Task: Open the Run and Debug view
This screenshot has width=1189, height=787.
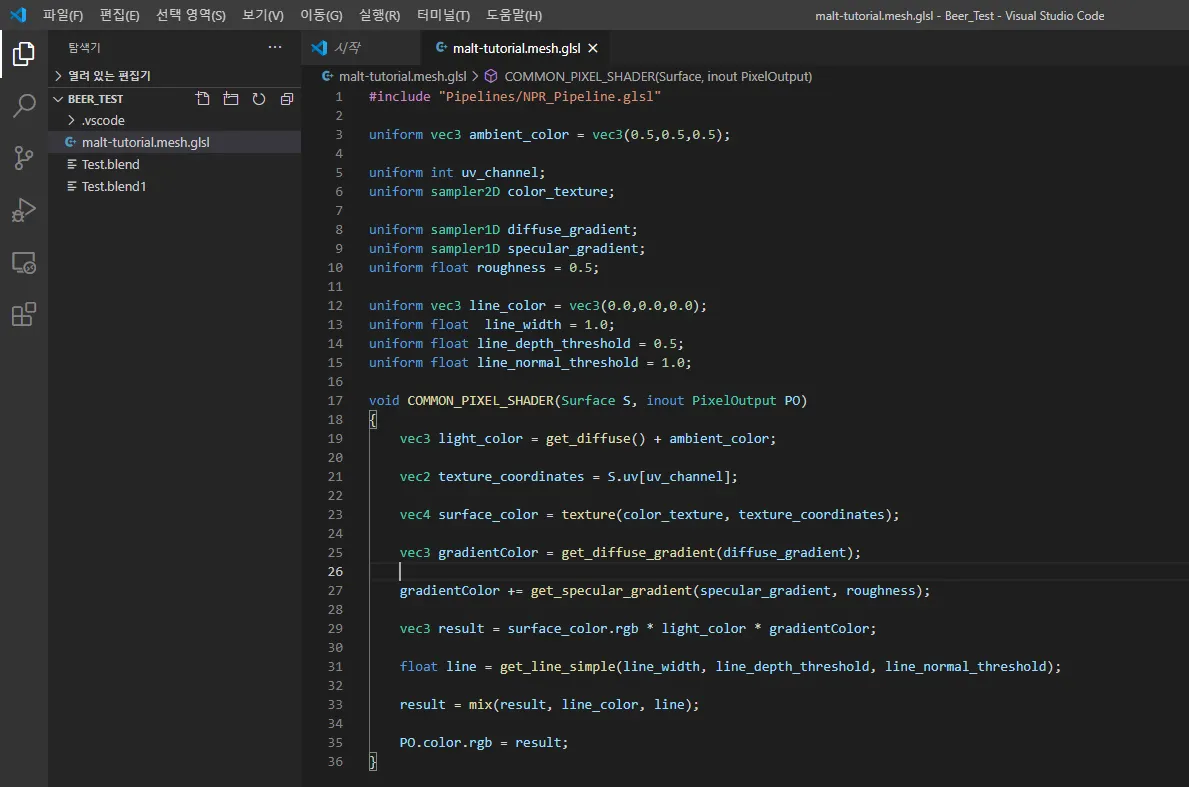Action: [x=23, y=210]
